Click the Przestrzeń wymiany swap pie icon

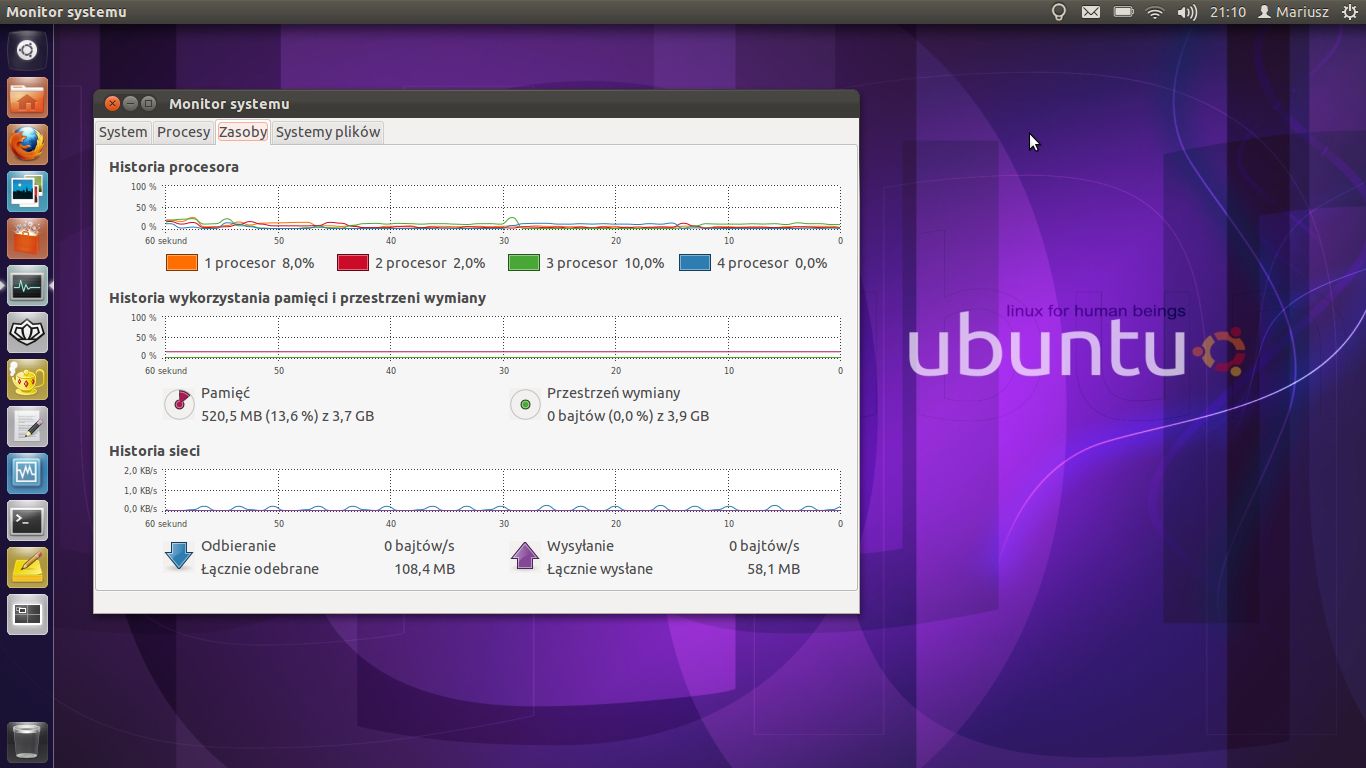(x=525, y=404)
